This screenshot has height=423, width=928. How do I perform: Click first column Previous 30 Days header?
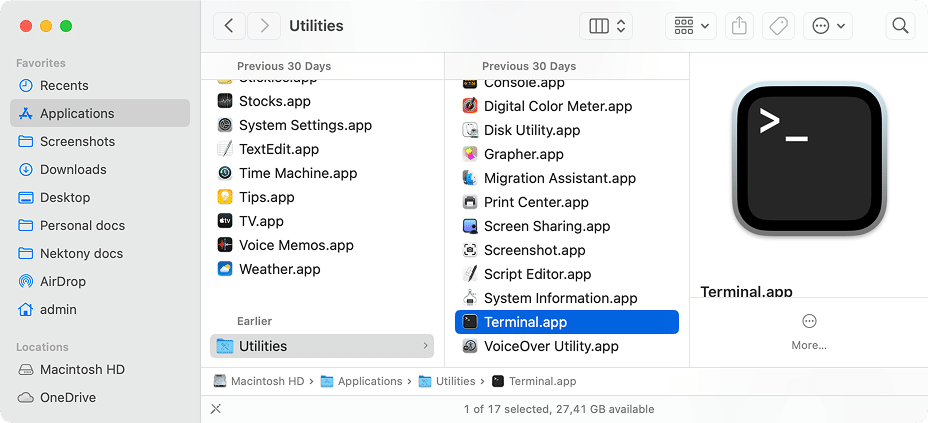pyautogui.click(x=284, y=66)
